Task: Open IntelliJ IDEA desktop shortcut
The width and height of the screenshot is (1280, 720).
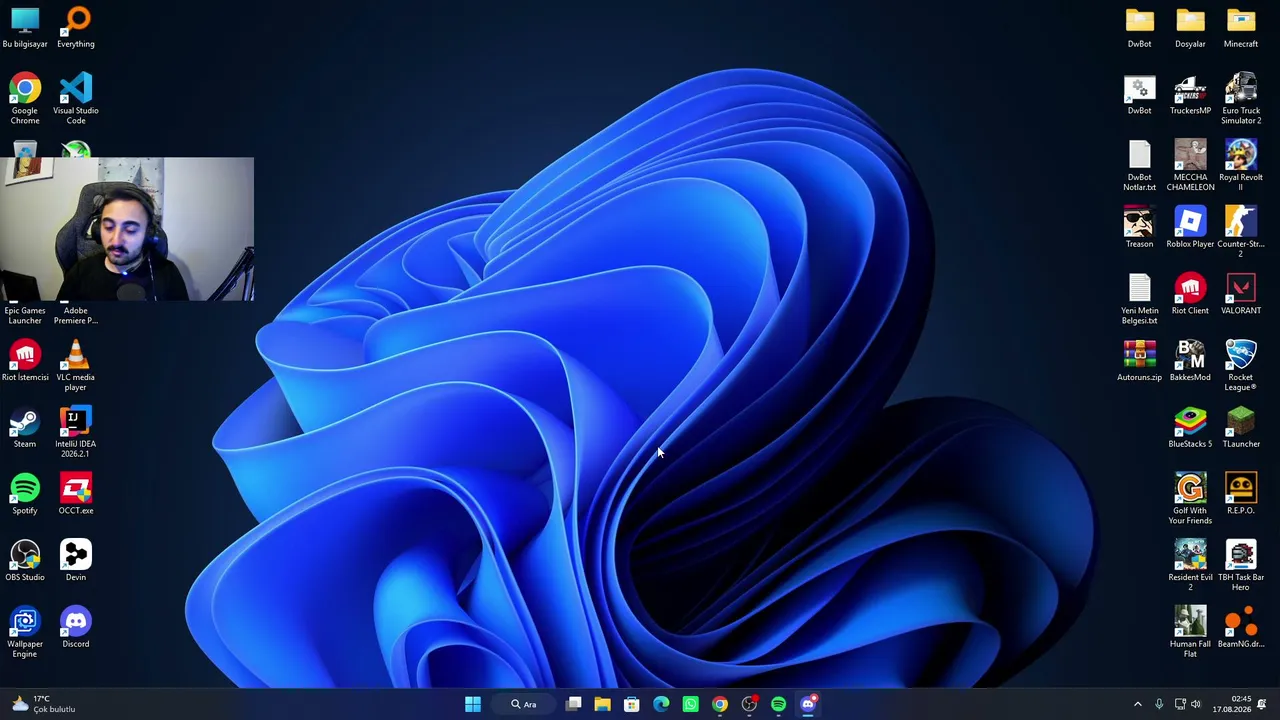Action: click(76, 432)
